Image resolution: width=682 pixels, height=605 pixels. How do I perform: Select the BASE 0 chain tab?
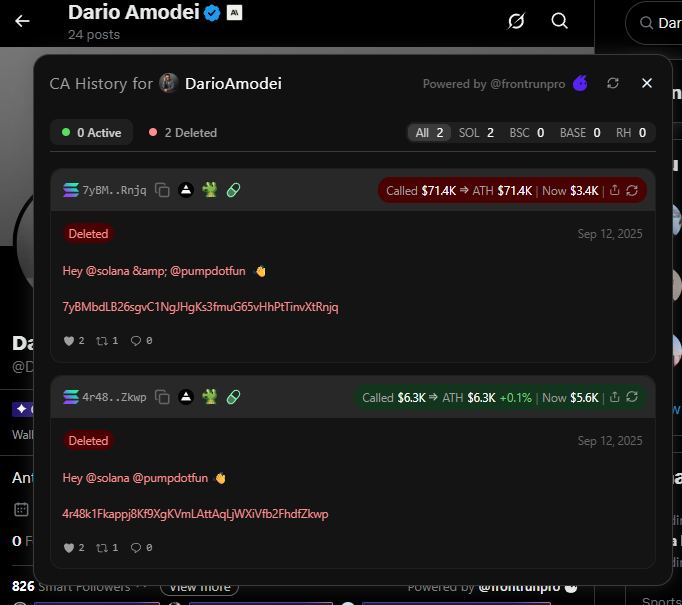tap(580, 133)
